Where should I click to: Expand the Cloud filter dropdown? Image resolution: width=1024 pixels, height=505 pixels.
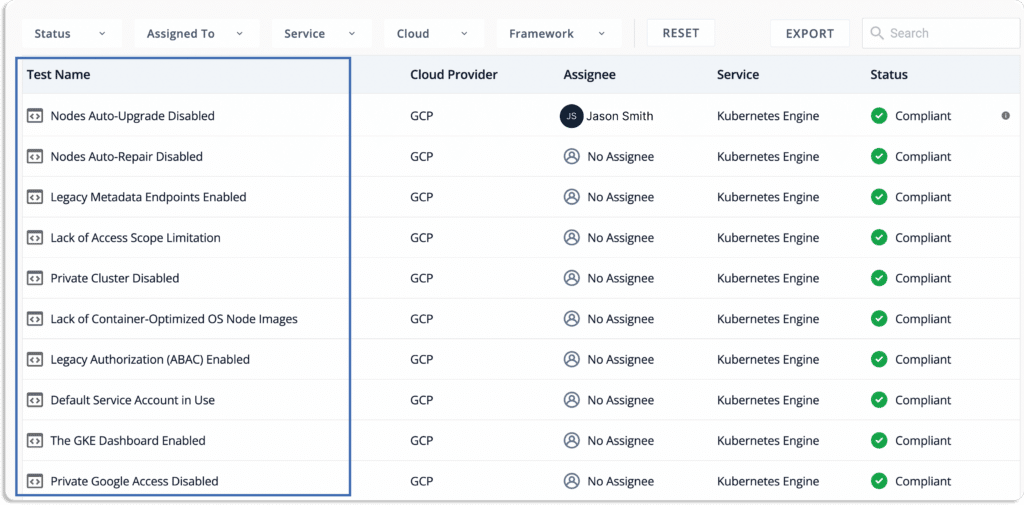pos(434,34)
